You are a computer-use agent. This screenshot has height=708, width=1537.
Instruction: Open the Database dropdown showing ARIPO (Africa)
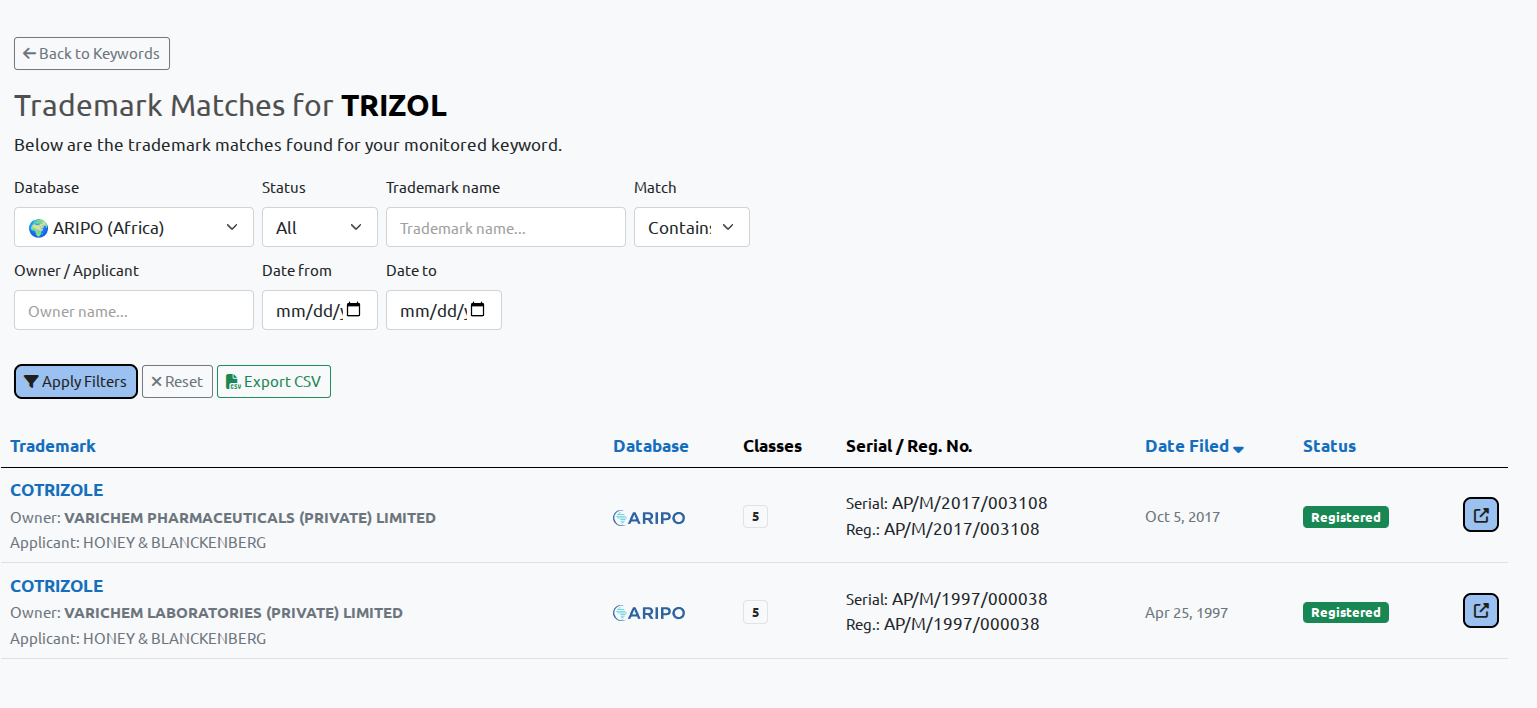(x=134, y=227)
